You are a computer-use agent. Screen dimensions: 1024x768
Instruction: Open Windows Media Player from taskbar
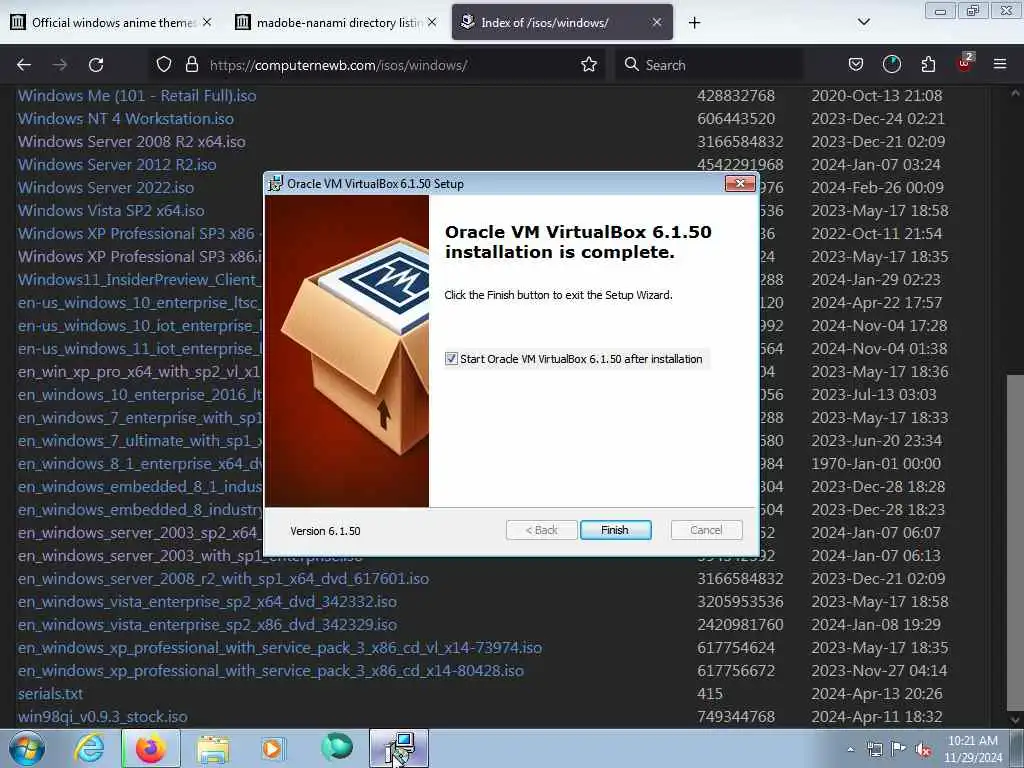(x=274, y=748)
